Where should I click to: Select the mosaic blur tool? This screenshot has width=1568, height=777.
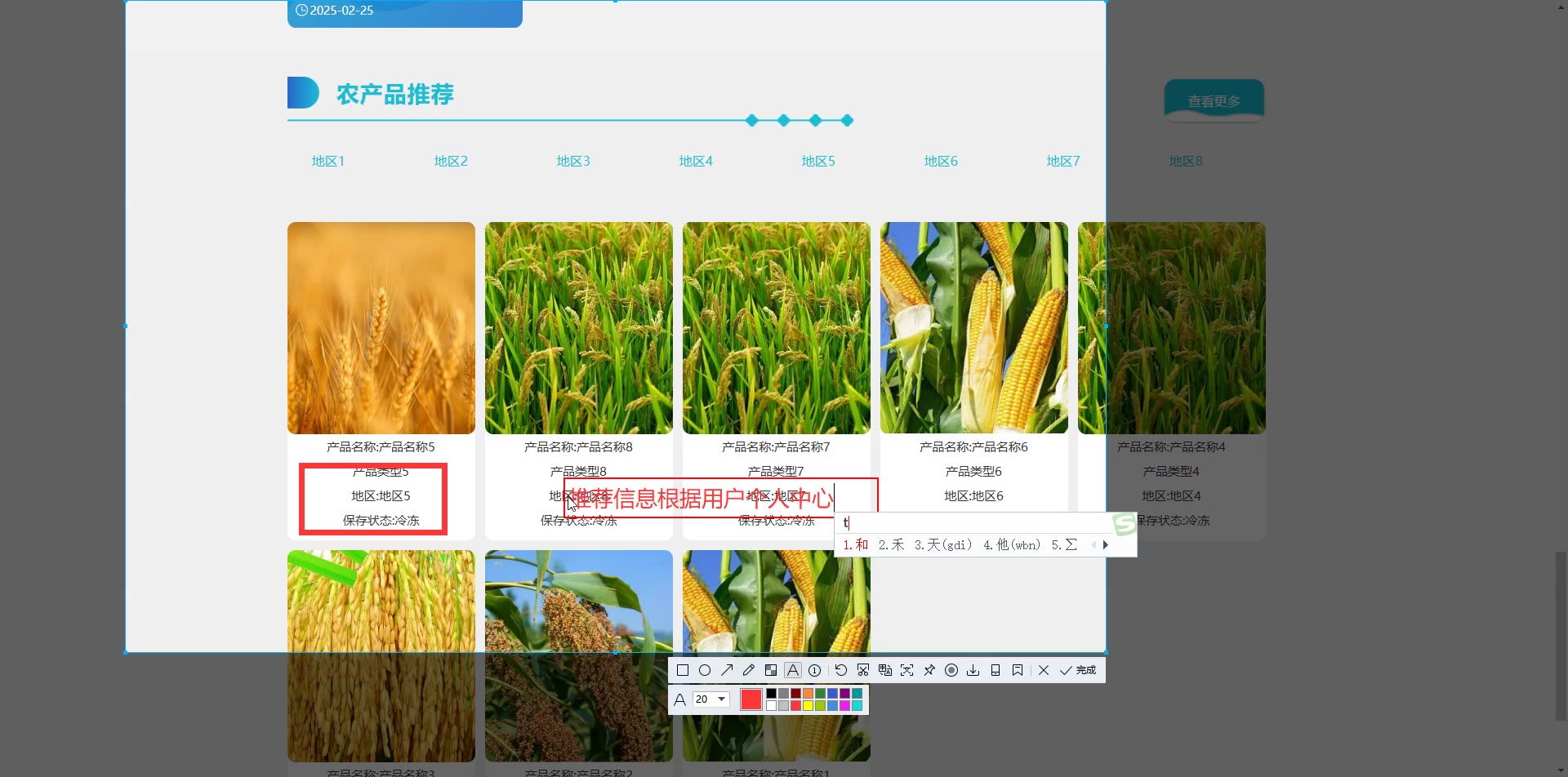point(771,670)
